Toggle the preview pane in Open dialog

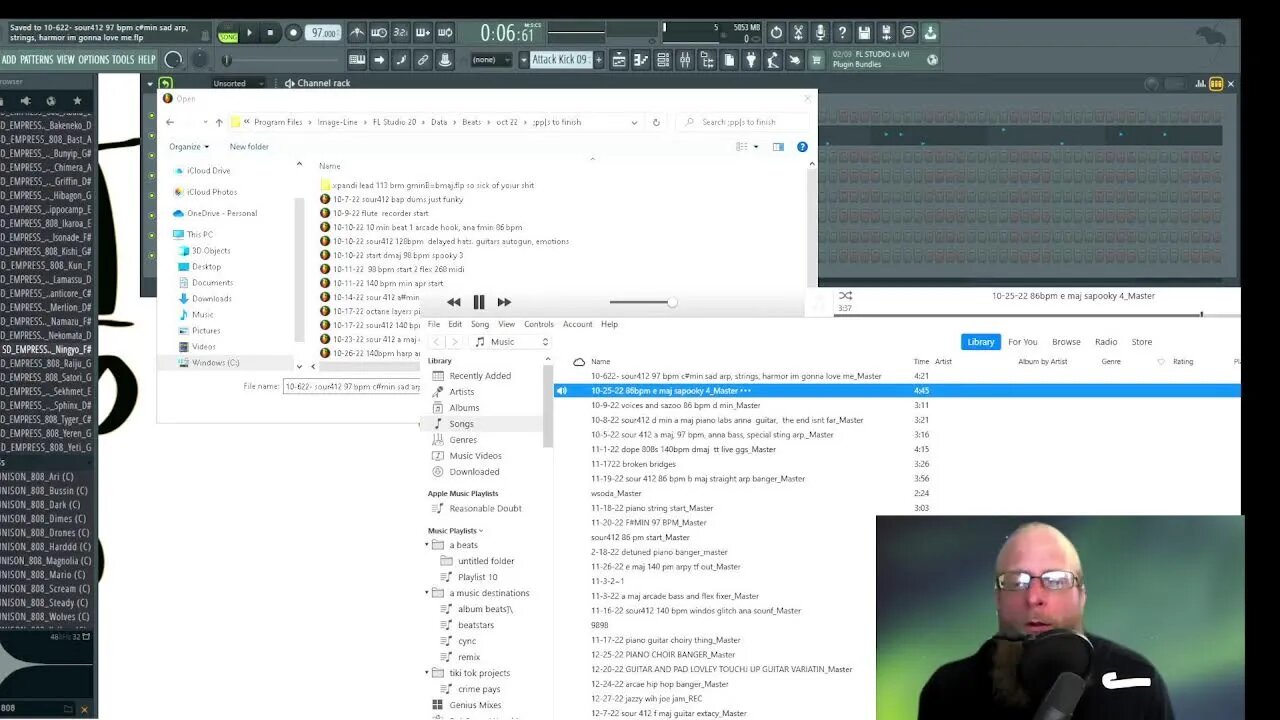778,147
